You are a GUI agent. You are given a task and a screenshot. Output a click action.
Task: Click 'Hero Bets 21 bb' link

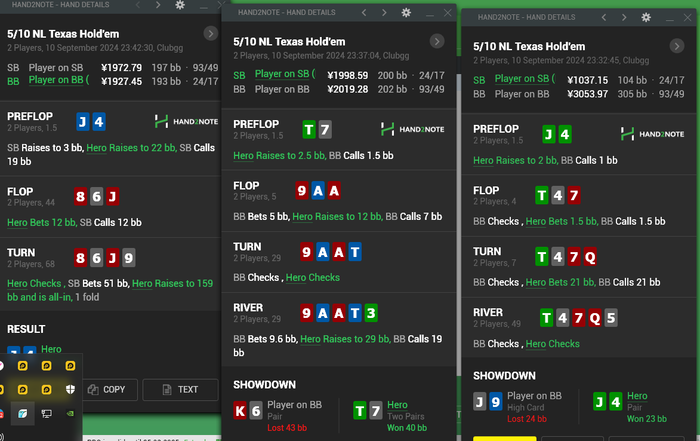coord(560,283)
